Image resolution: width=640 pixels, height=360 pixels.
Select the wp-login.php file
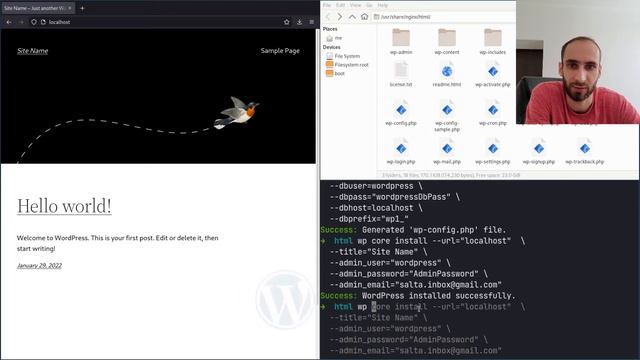tap(401, 152)
